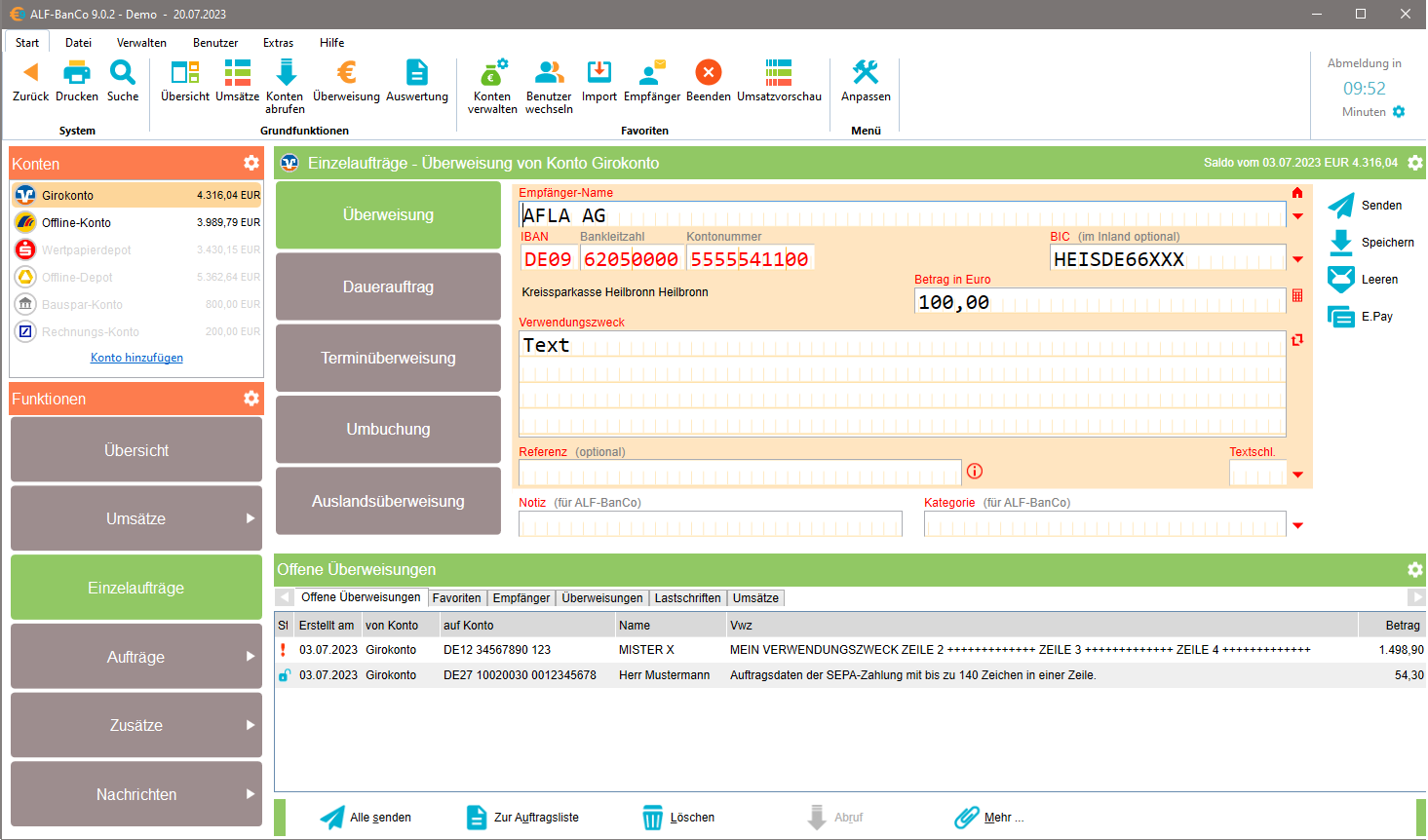The height and width of the screenshot is (840, 1428).
Task: Open the Benutzer menu
Action: click(215, 43)
